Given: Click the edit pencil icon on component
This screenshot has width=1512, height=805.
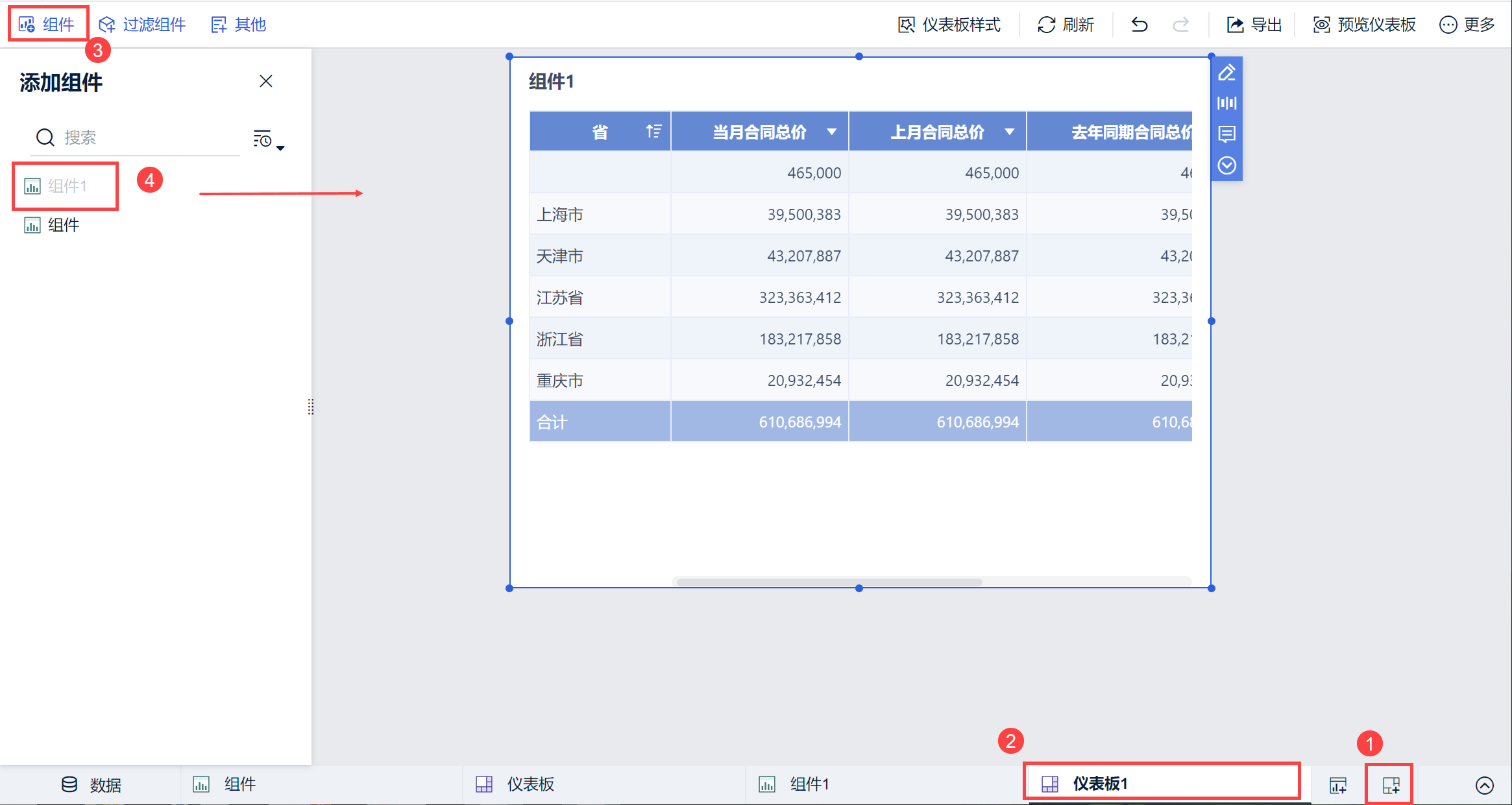Looking at the screenshot, I should 1226,73.
